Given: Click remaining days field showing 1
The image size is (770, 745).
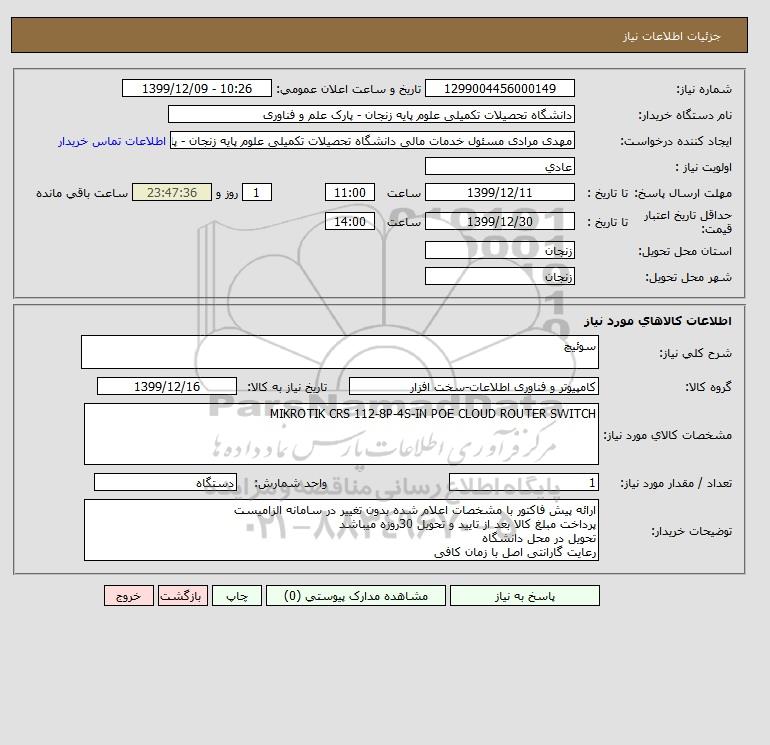Looking at the screenshot, I should [x=256, y=193].
